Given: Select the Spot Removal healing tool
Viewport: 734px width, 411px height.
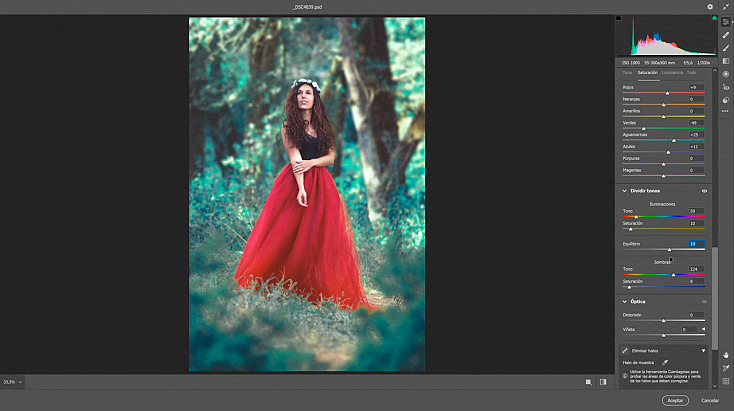Looking at the screenshot, I should pyautogui.click(x=726, y=35).
